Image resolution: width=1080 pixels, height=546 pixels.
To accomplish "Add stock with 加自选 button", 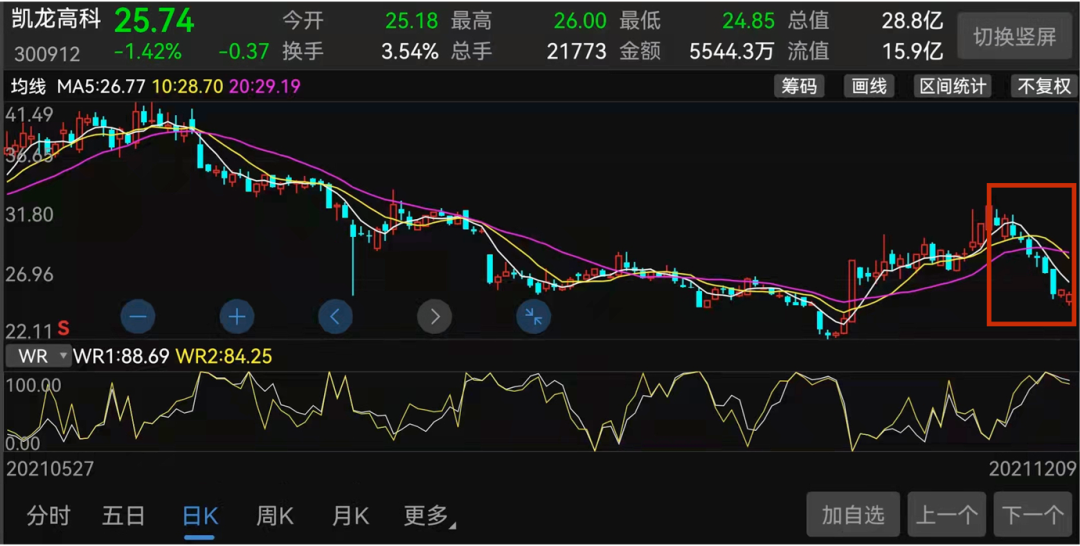I will pos(853,514).
